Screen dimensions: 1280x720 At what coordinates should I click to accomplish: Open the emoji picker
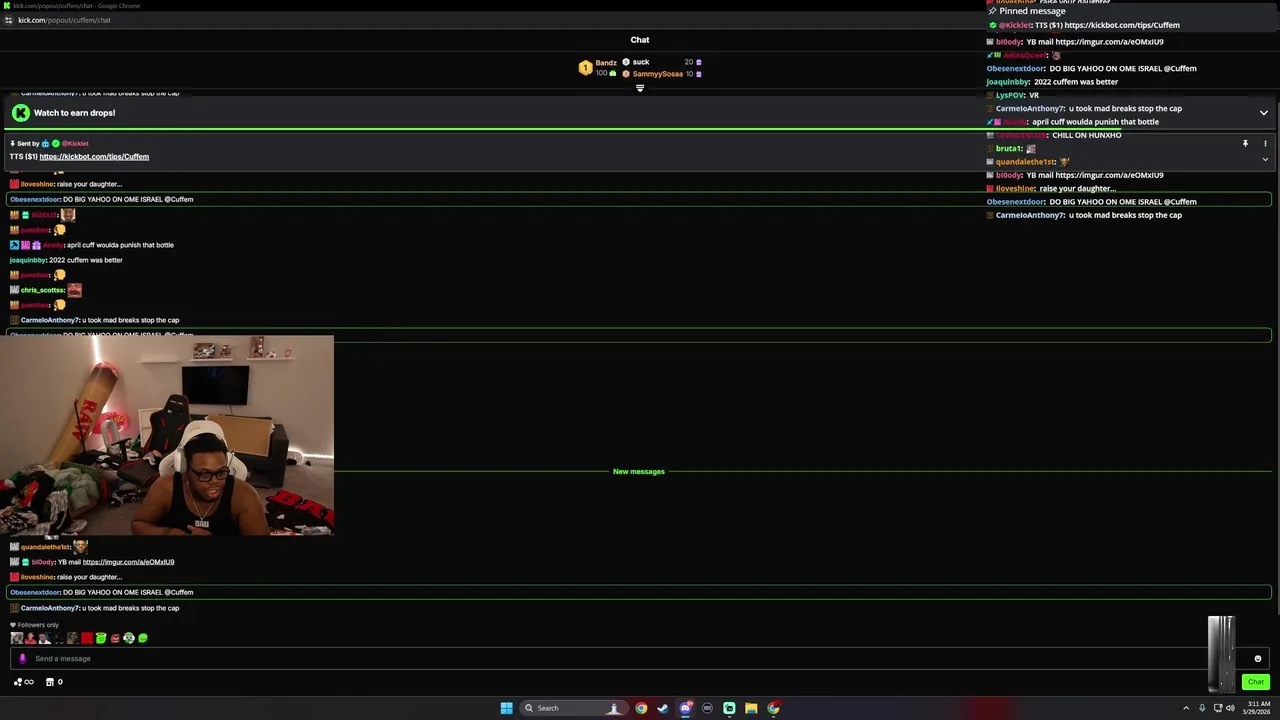1257,658
